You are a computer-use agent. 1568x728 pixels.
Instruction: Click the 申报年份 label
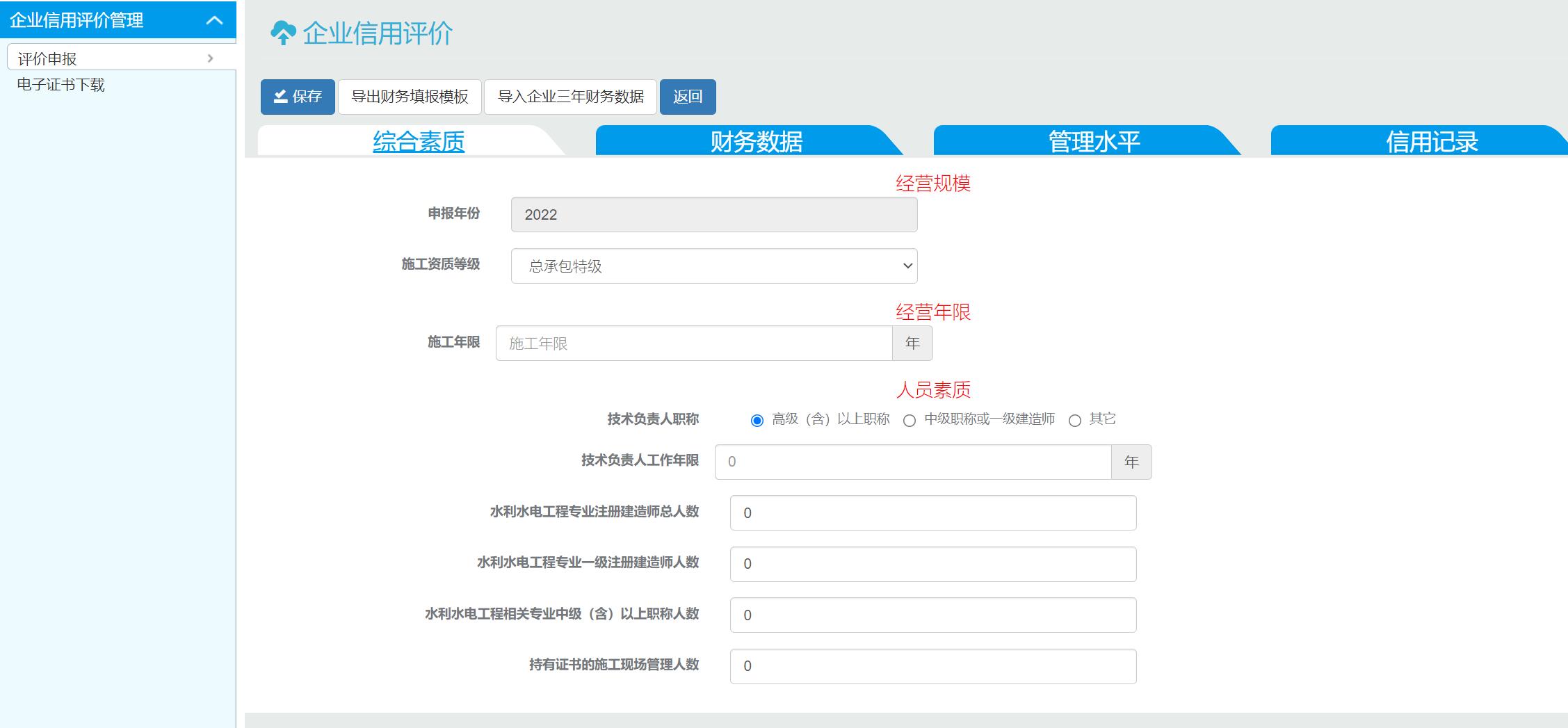pyautogui.click(x=454, y=213)
